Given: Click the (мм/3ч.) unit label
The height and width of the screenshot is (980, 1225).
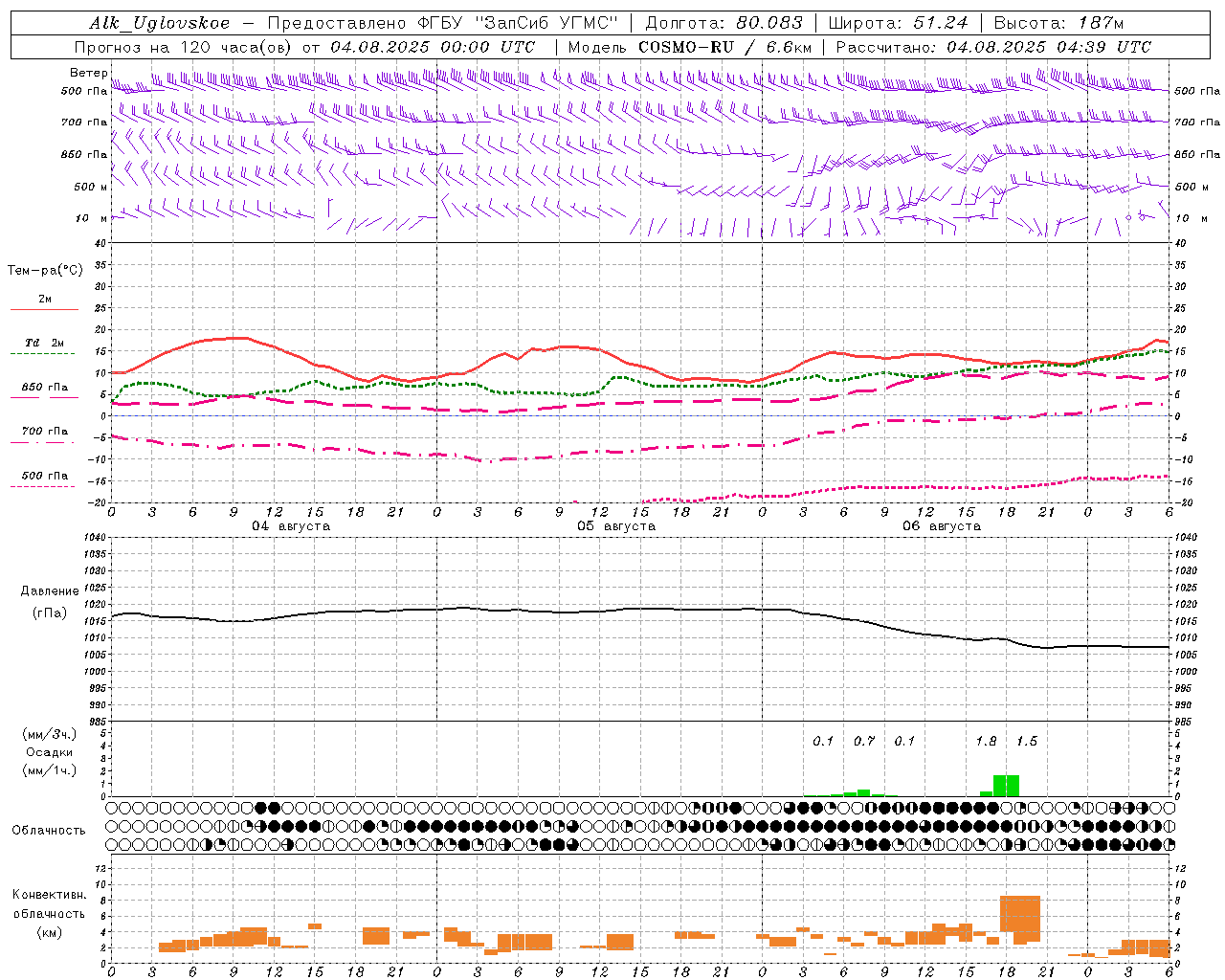Looking at the screenshot, I should [x=50, y=734].
